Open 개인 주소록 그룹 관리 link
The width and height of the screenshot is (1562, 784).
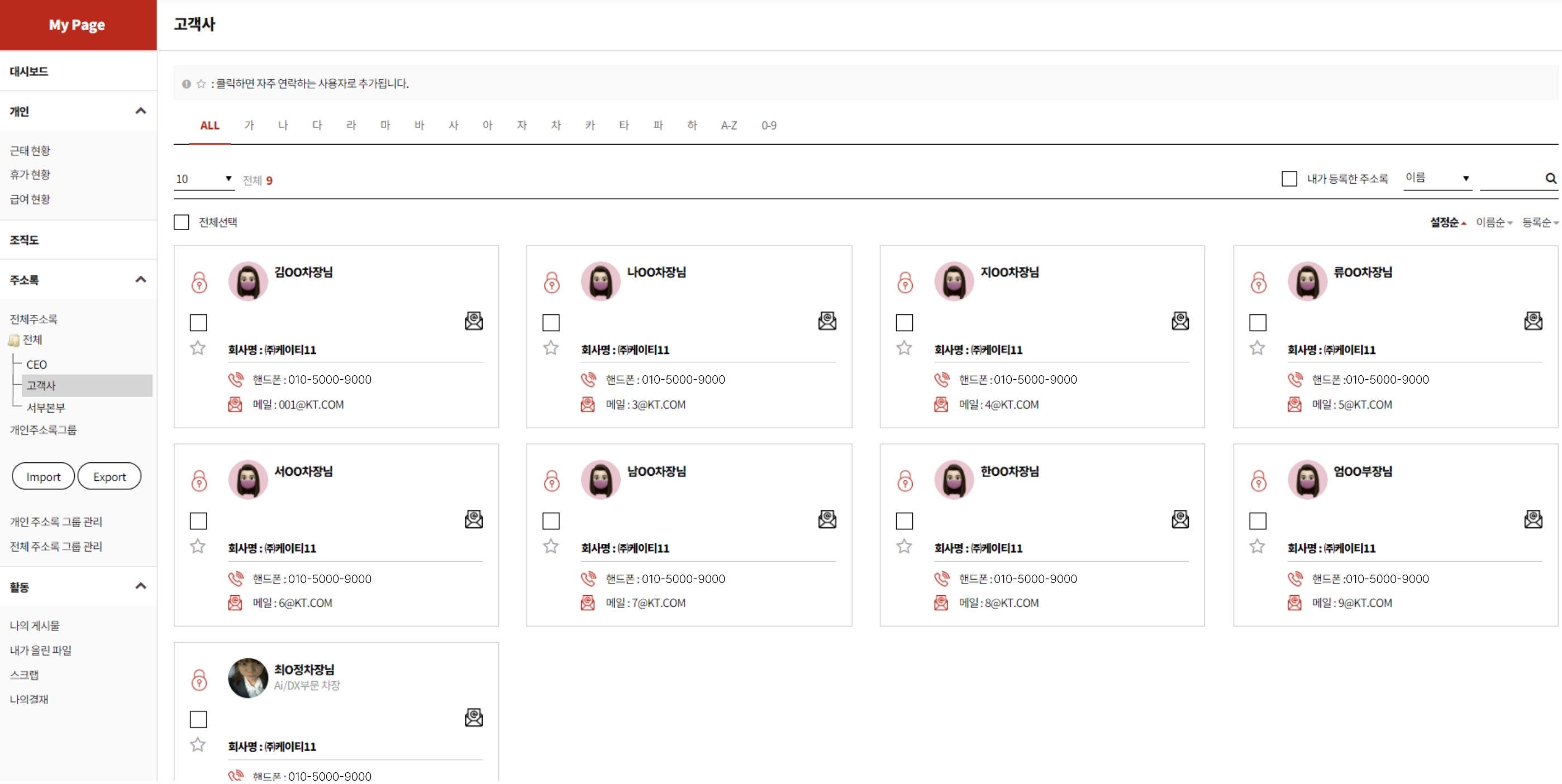56,522
